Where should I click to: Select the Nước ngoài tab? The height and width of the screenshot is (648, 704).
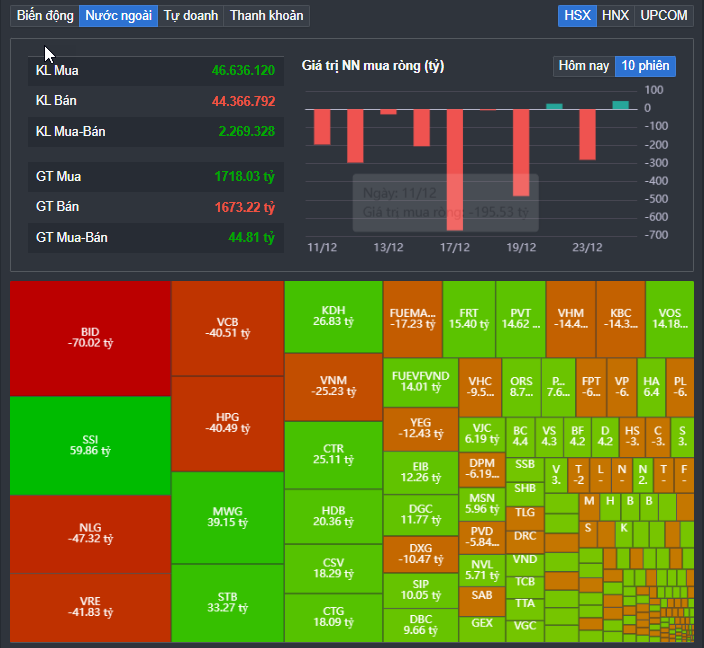pyautogui.click(x=119, y=16)
